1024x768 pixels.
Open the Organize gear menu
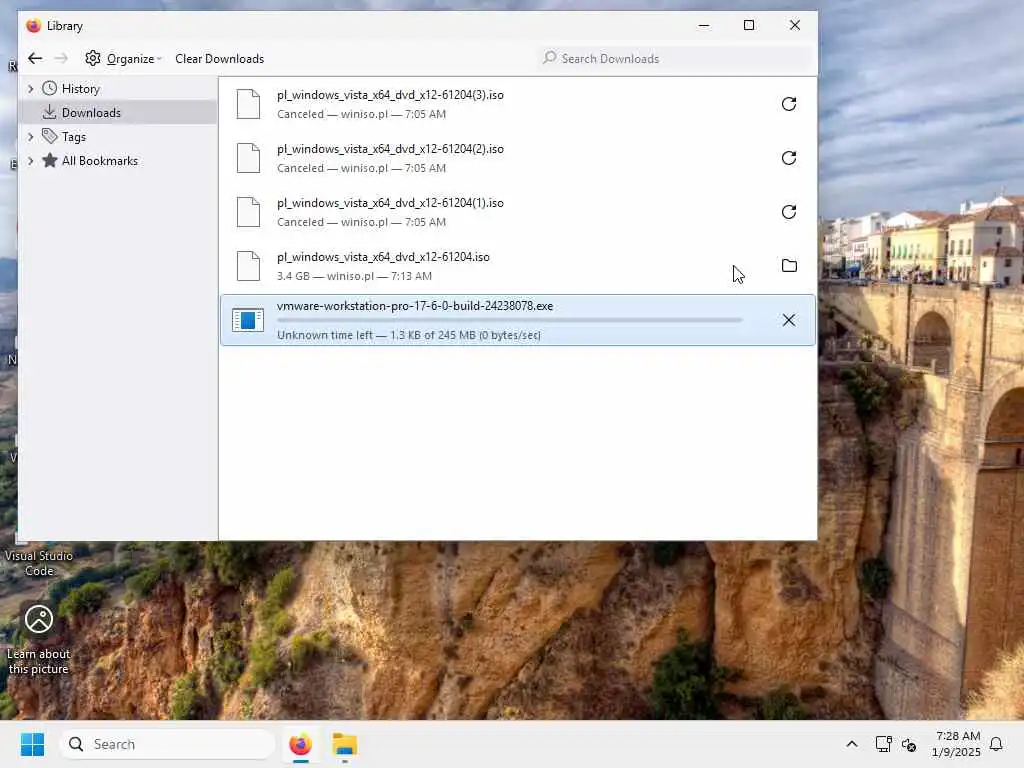(x=123, y=59)
